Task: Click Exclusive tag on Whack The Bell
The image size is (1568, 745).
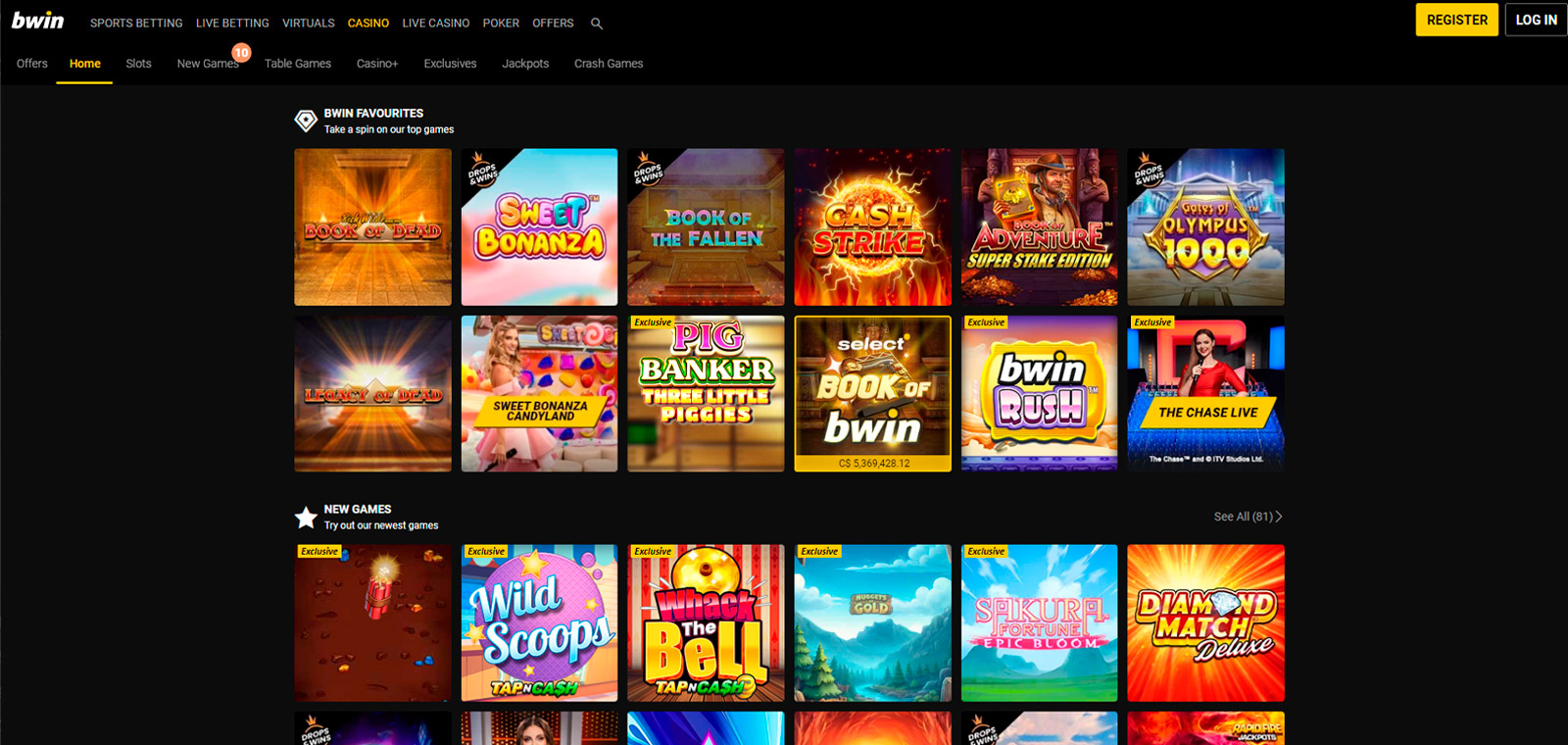Action: click(653, 552)
